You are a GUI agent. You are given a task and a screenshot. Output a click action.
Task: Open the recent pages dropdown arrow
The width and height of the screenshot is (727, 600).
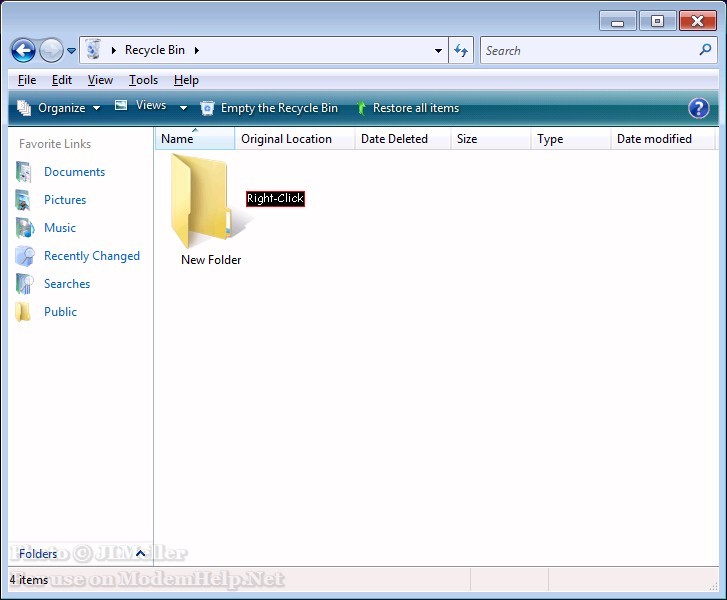click(71, 51)
